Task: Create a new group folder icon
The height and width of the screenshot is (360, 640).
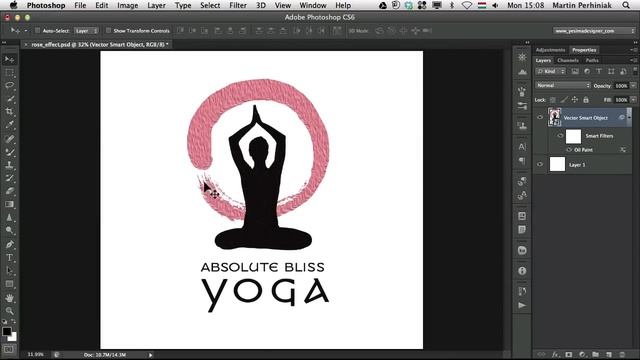Action: 596,355
